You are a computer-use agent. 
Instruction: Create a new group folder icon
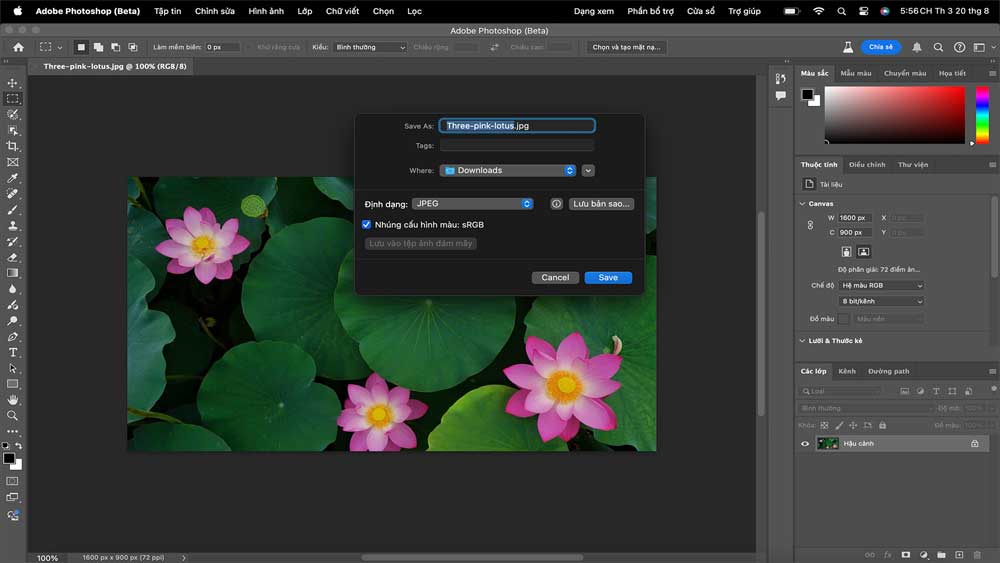coord(941,555)
